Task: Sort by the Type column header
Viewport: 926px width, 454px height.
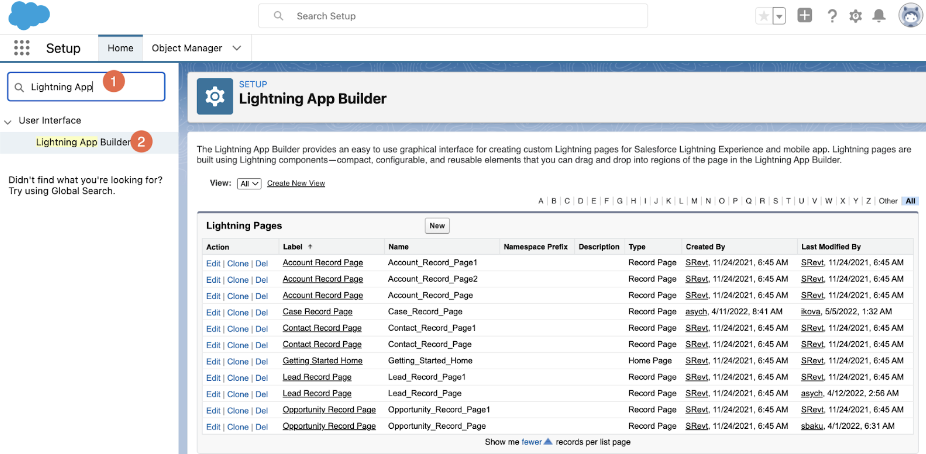Action: coord(637,247)
